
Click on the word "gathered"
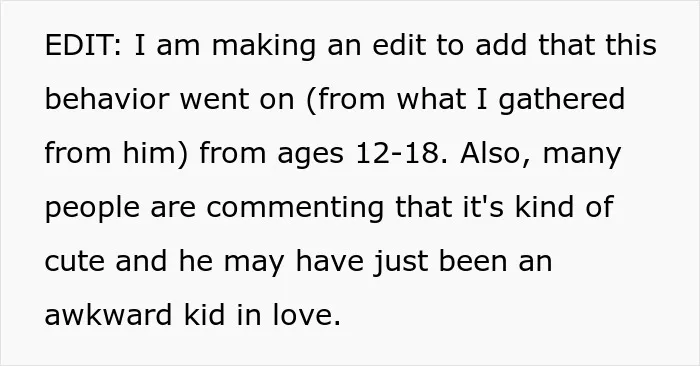[x=562, y=101]
